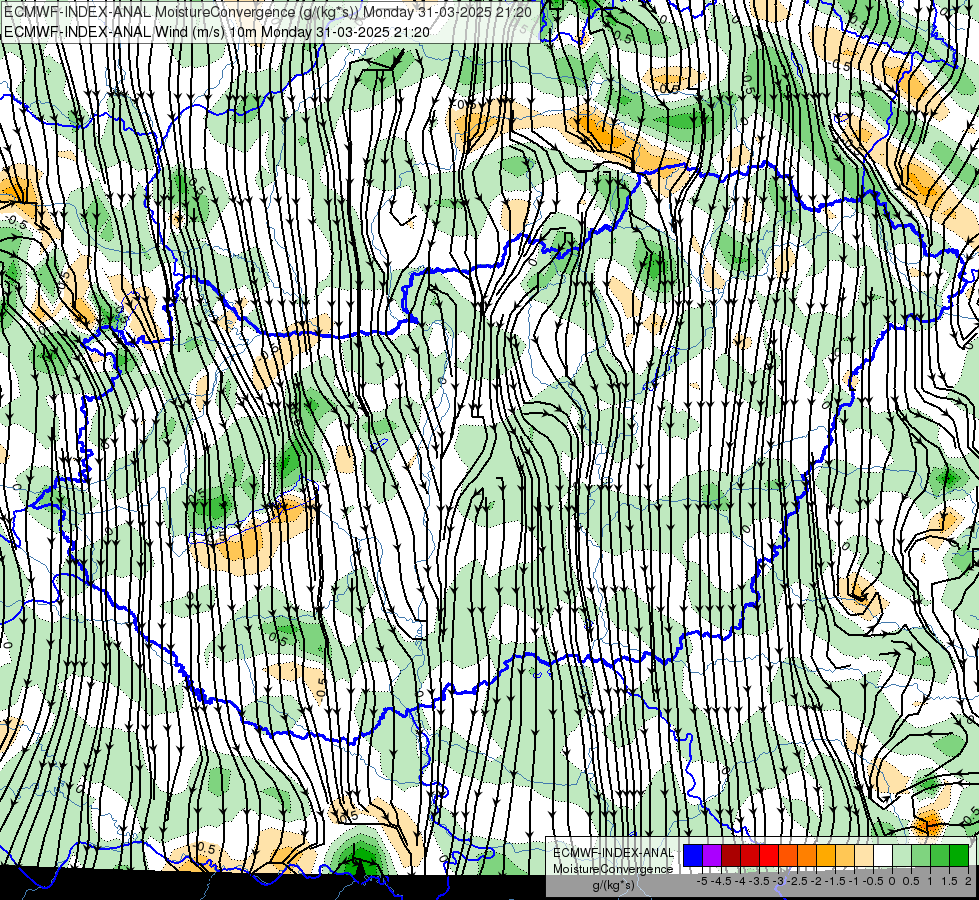Select the light orange swatch between -1.5 and -1
This screenshot has width=979, height=900.
845,856
